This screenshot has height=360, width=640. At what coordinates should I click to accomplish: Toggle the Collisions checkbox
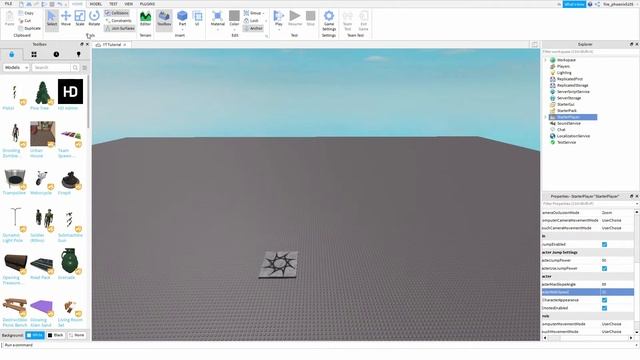117,13
